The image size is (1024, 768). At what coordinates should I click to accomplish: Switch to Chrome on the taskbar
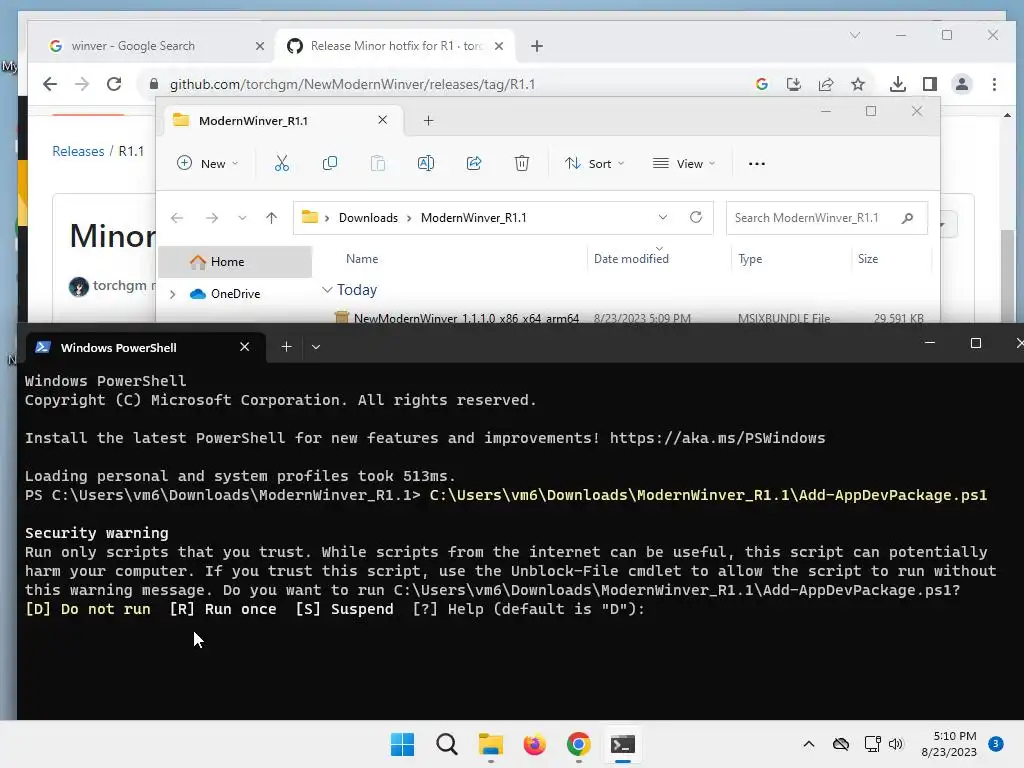click(579, 744)
